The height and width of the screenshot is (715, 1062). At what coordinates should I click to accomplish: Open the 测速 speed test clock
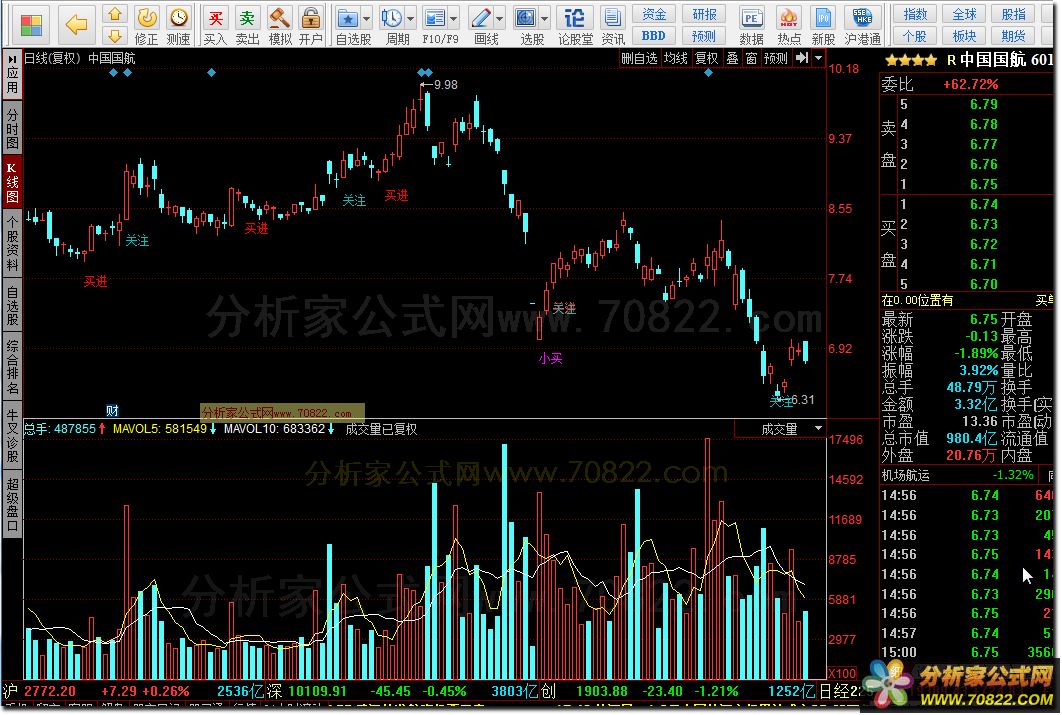coord(178,26)
